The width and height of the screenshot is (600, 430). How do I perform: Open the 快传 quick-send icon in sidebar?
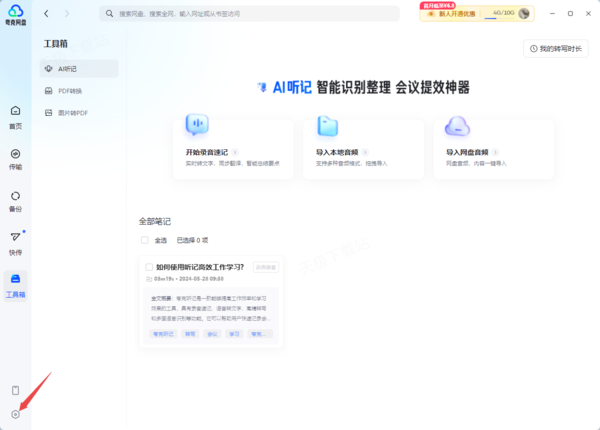[15, 241]
